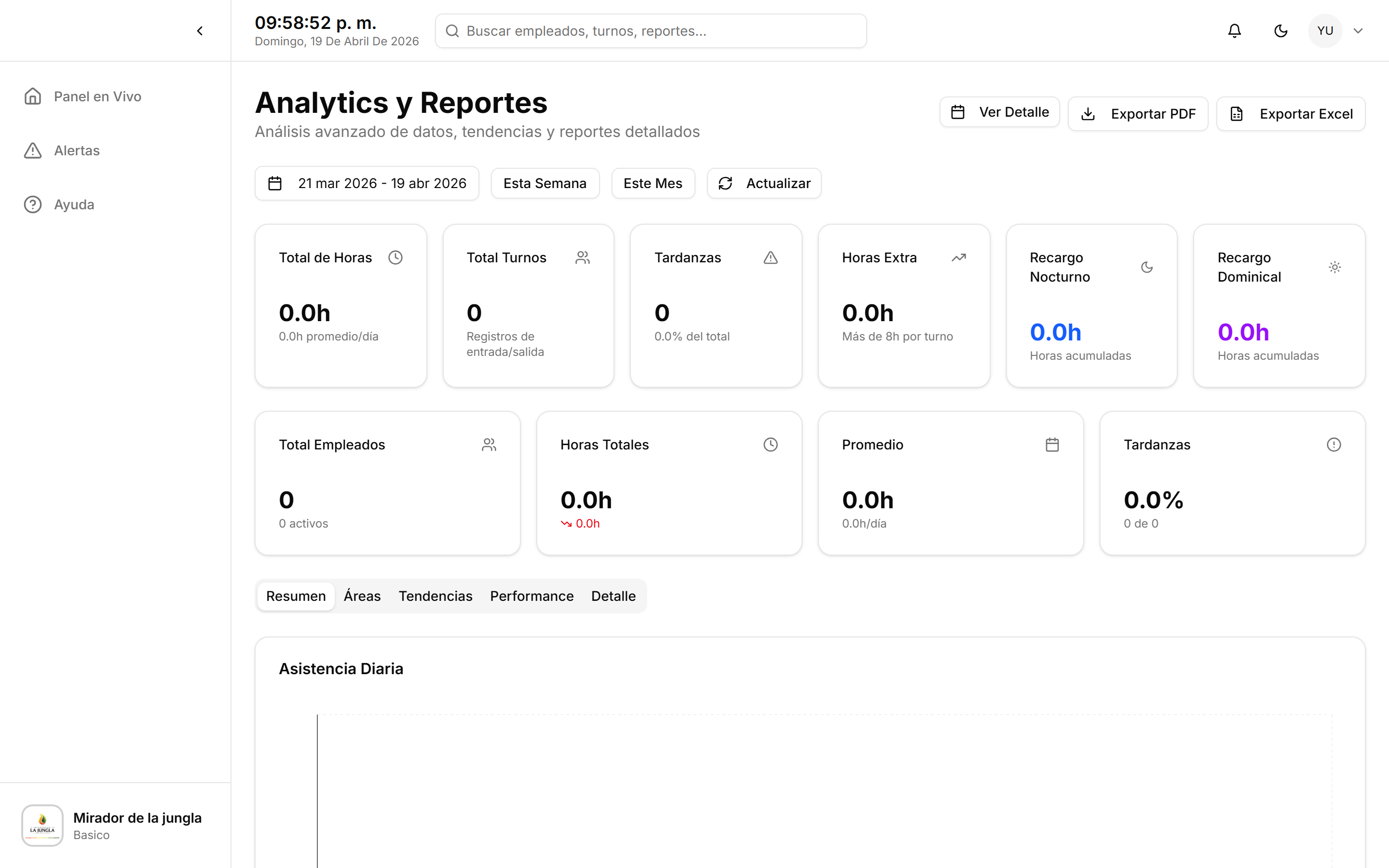
Task: Click the 09:58:52 p. m. clock display
Action: point(315,23)
